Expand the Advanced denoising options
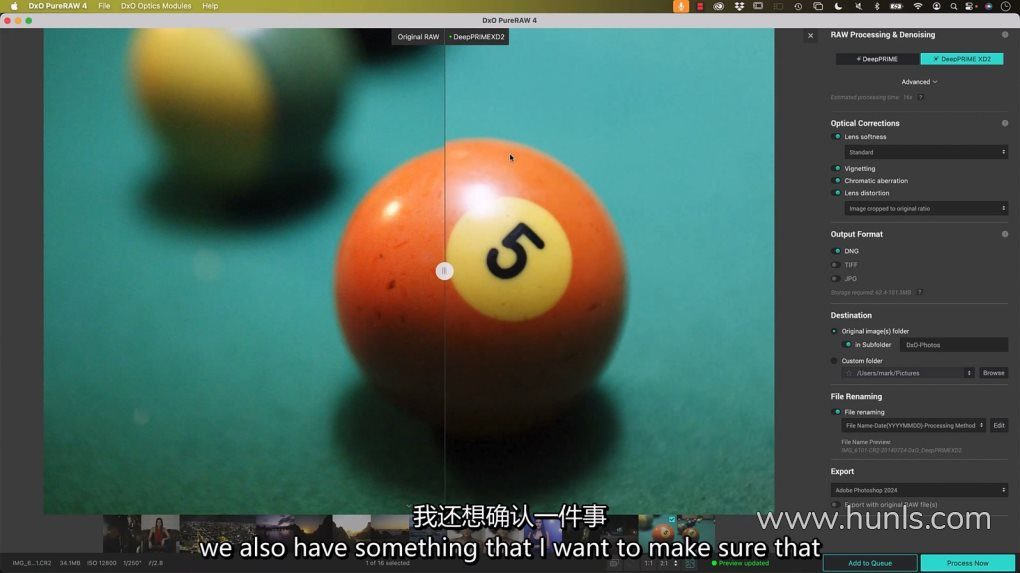This screenshot has height=573, width=1020. [919, 82]
